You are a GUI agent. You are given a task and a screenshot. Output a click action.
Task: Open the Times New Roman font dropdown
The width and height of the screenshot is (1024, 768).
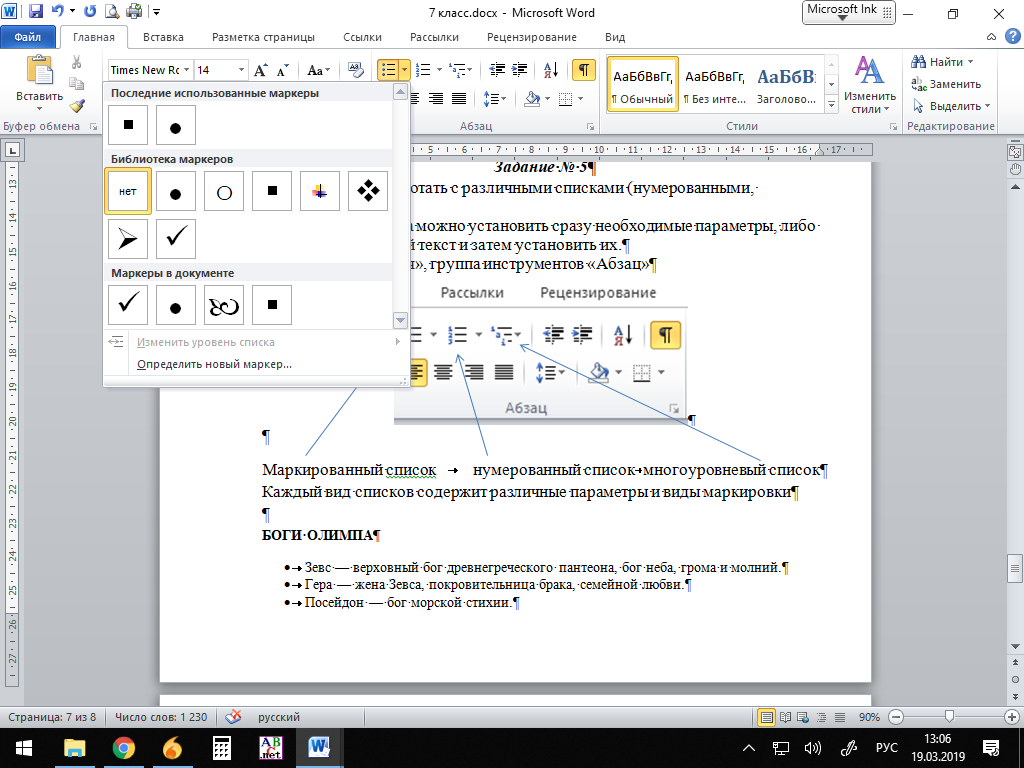185,70
